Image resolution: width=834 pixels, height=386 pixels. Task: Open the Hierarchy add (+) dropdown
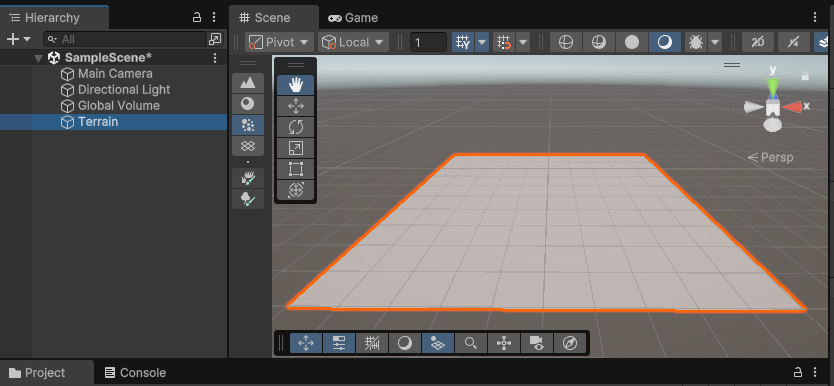pyautogui.click(x=19, y=39)
